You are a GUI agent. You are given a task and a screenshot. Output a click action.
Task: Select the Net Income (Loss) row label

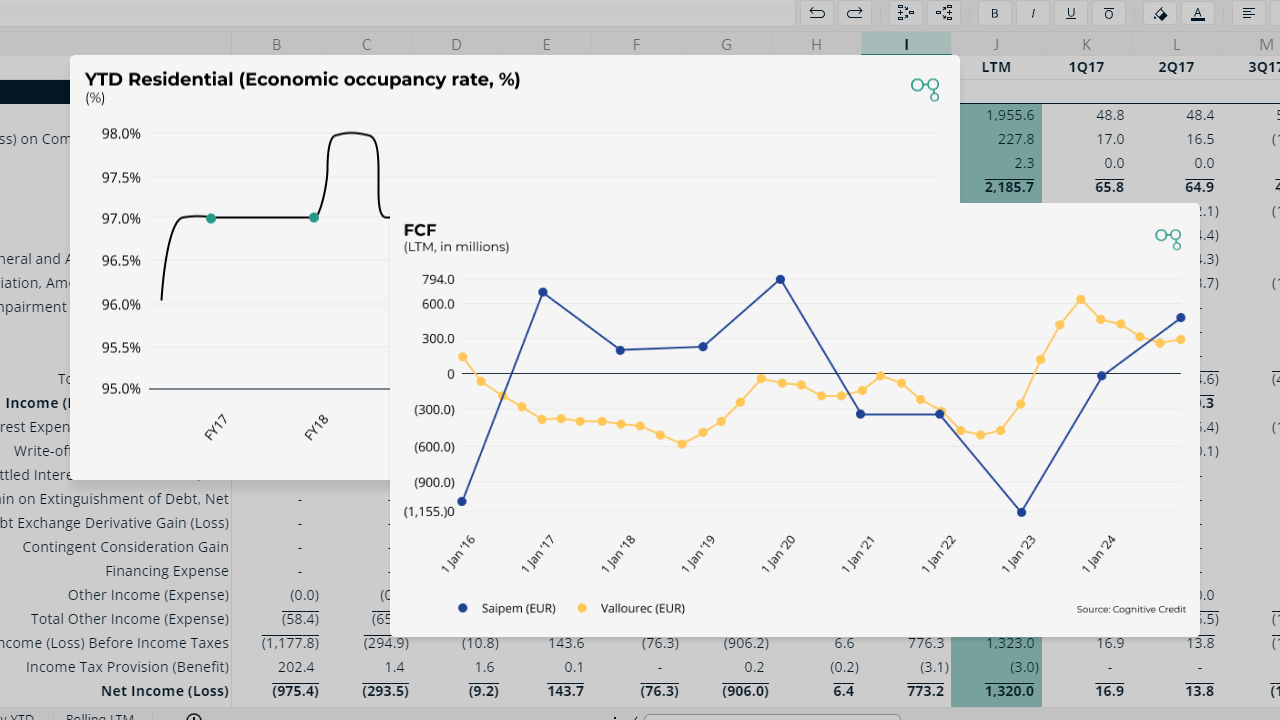point(164,691)
